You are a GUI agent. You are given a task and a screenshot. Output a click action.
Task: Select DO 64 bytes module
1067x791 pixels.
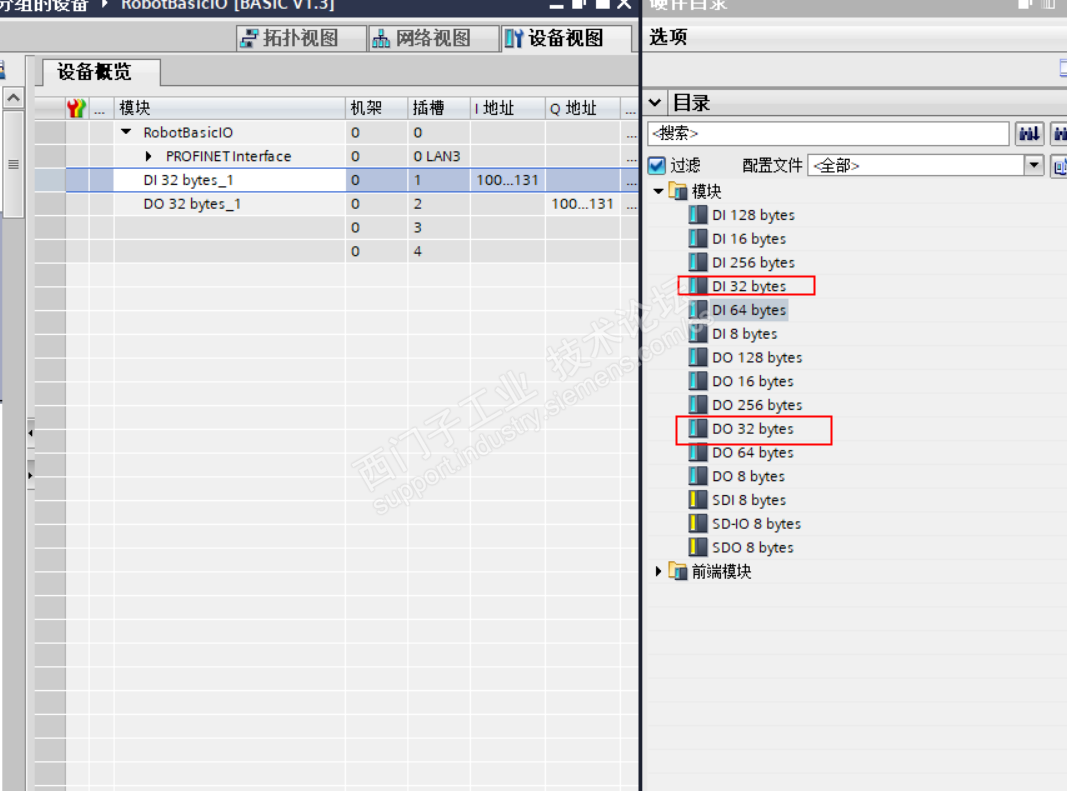tap(753, 453)
